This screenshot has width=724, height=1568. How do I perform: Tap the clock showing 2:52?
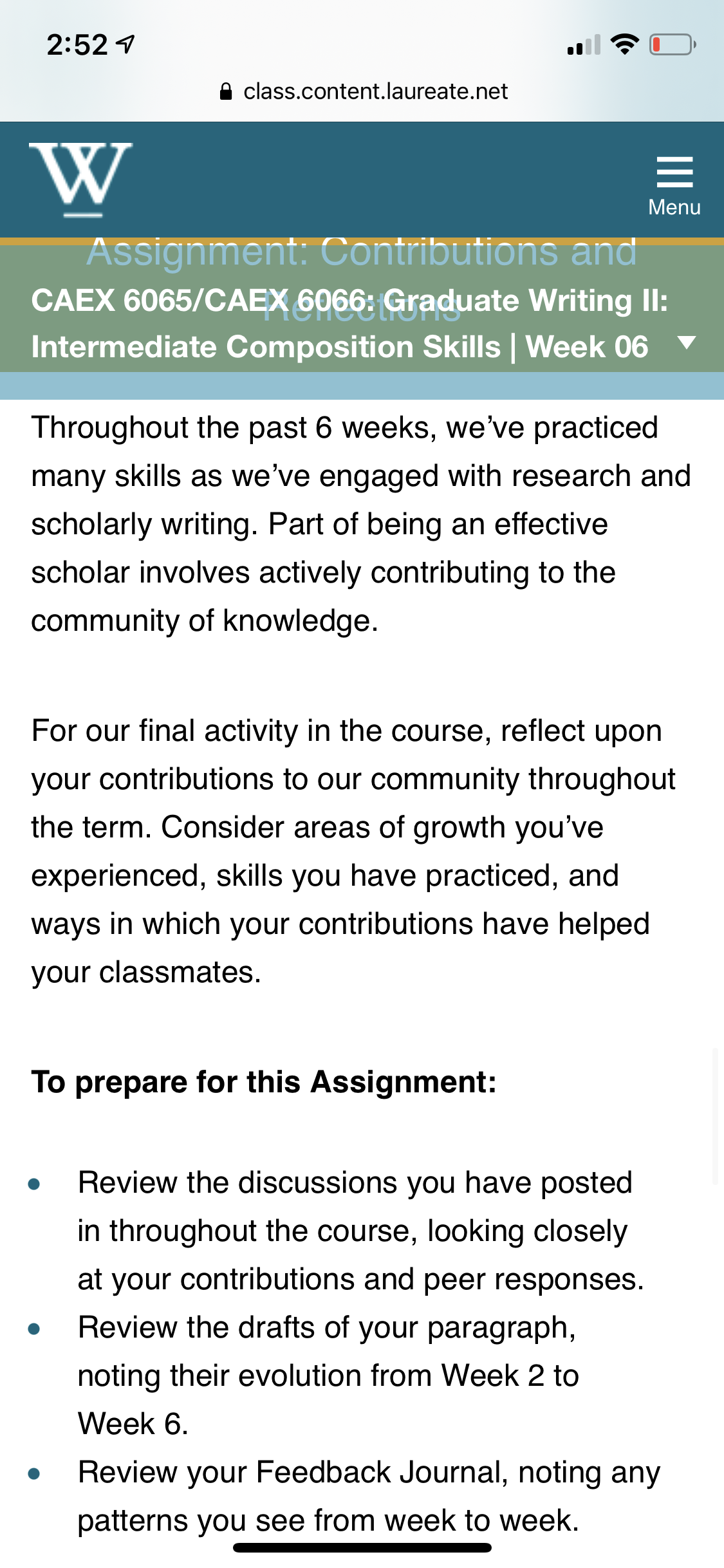[x=77, y=44]
